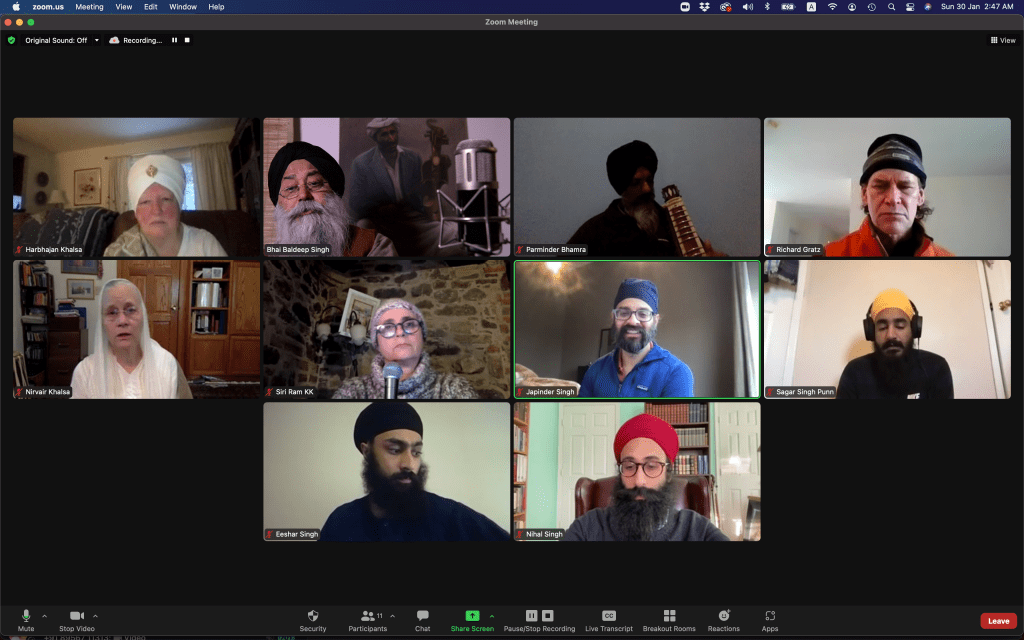The width and height of the screenshot is (1024, 640).
Task: Click the red Leave button
Action: point(998,621)
